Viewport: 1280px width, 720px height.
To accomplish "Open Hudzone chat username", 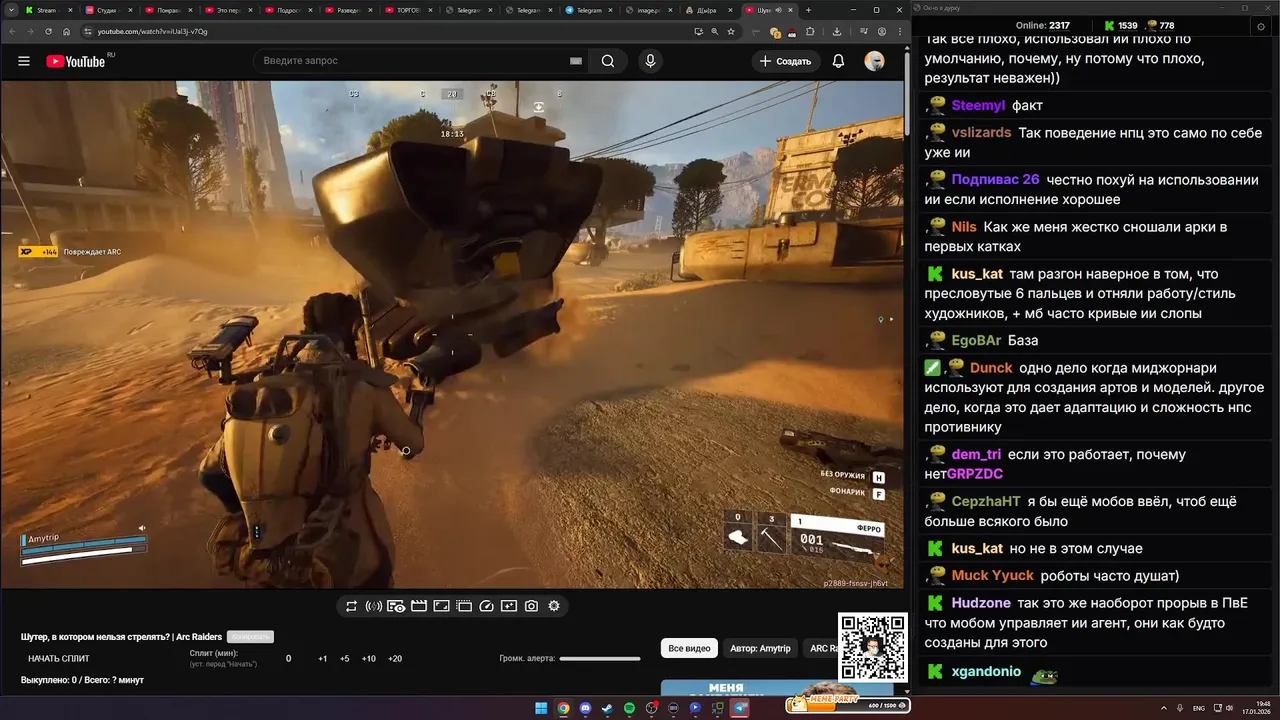I will tap(981, 603).
